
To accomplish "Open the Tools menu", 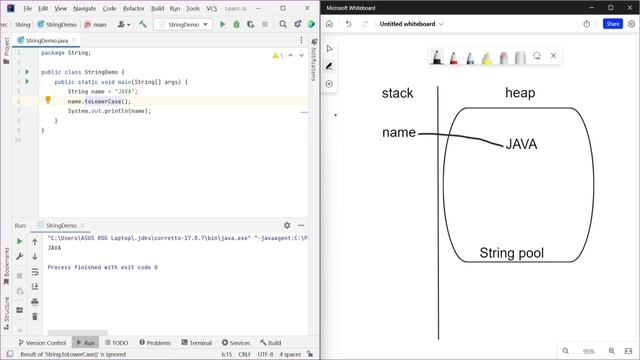I will [x=193, y=8].
